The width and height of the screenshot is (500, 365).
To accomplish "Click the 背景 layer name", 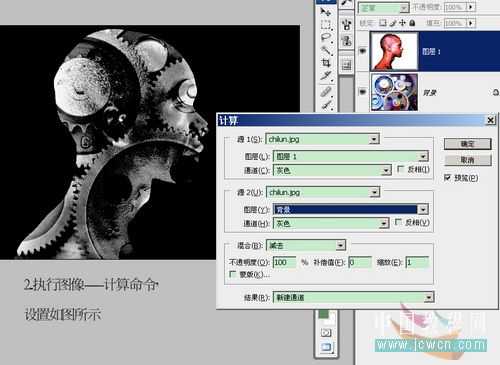I will click(x=430, y=92).
